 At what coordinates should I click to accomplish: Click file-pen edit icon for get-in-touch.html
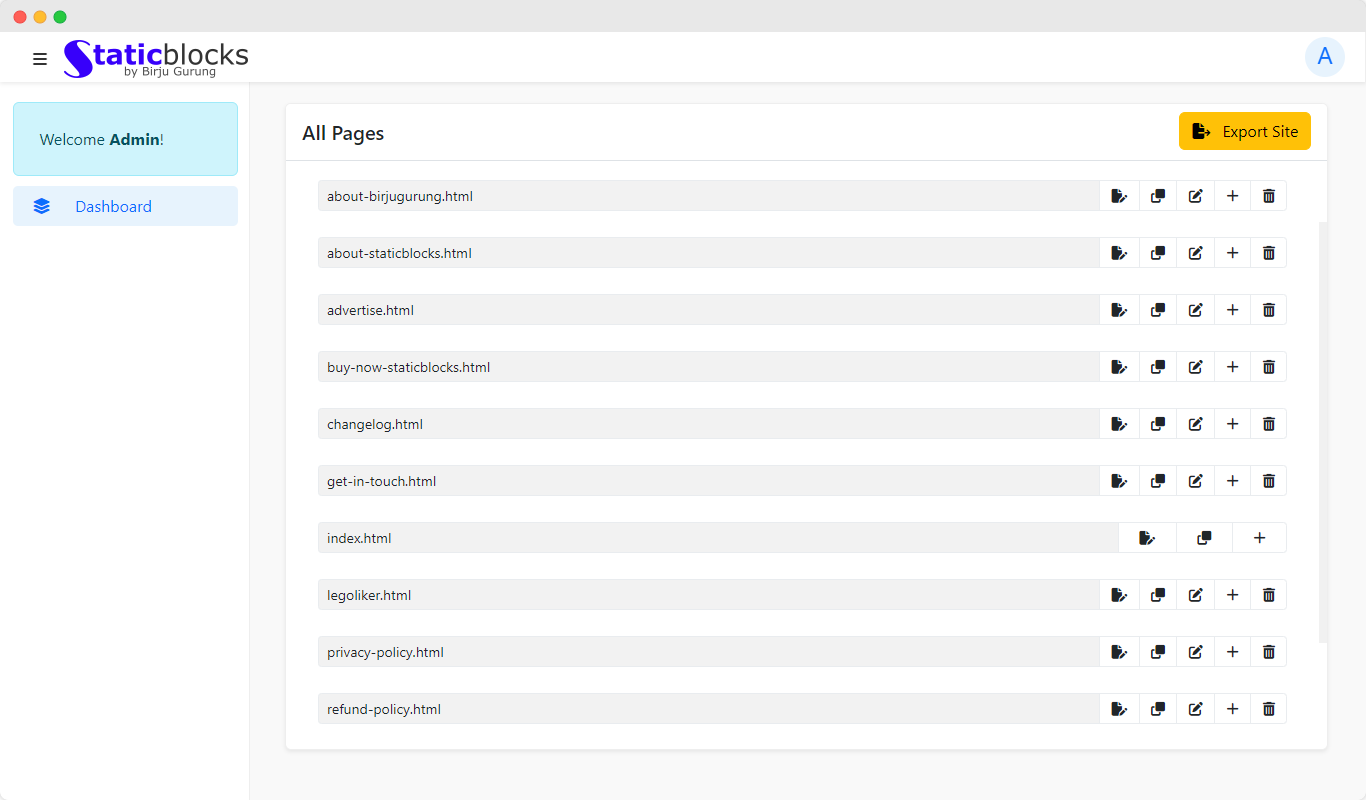[x=1120, y=481]
